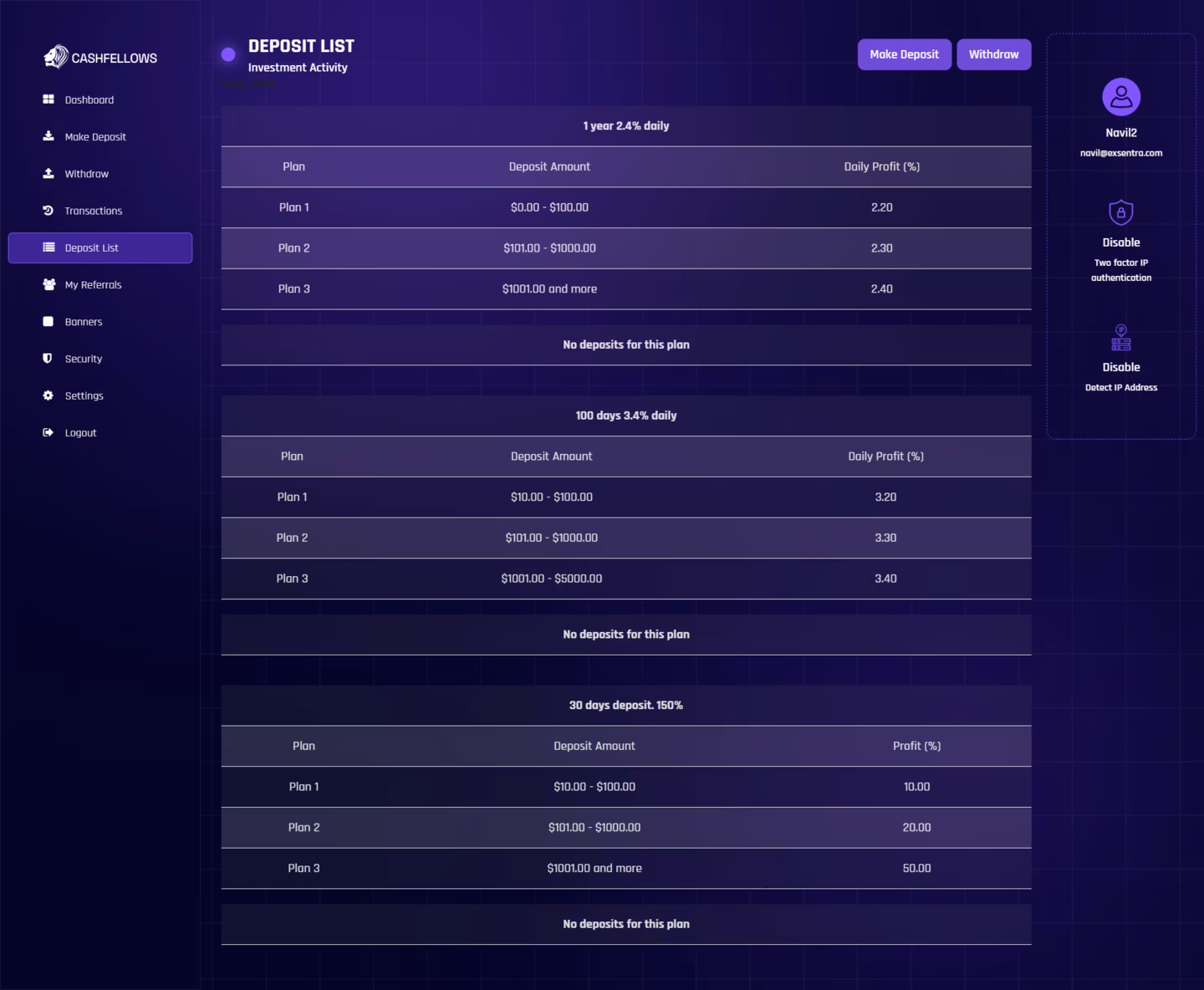1204x990 pixels.
Task: Toggle Two factor IP authentication Disable label
Action: [1120, 242]
